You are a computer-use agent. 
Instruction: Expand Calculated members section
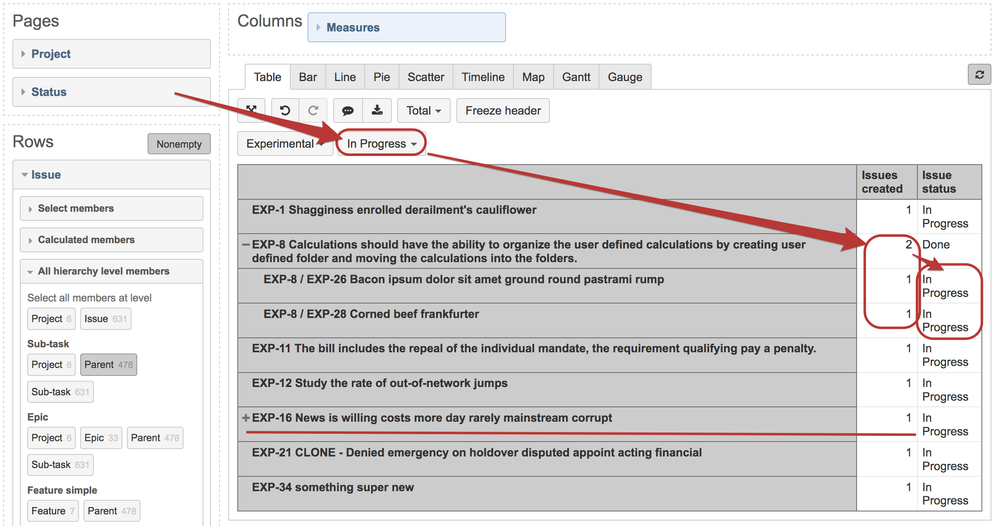click(111, 240)
